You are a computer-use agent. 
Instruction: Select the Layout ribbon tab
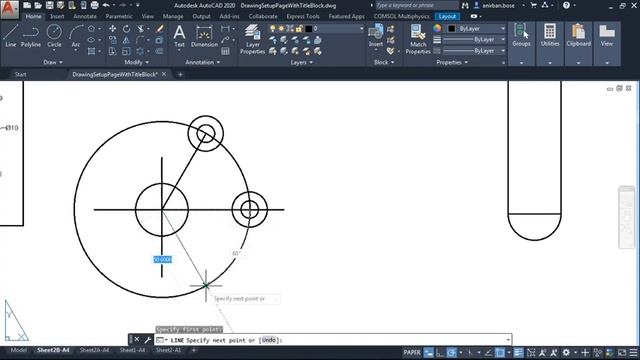point(447,16)
